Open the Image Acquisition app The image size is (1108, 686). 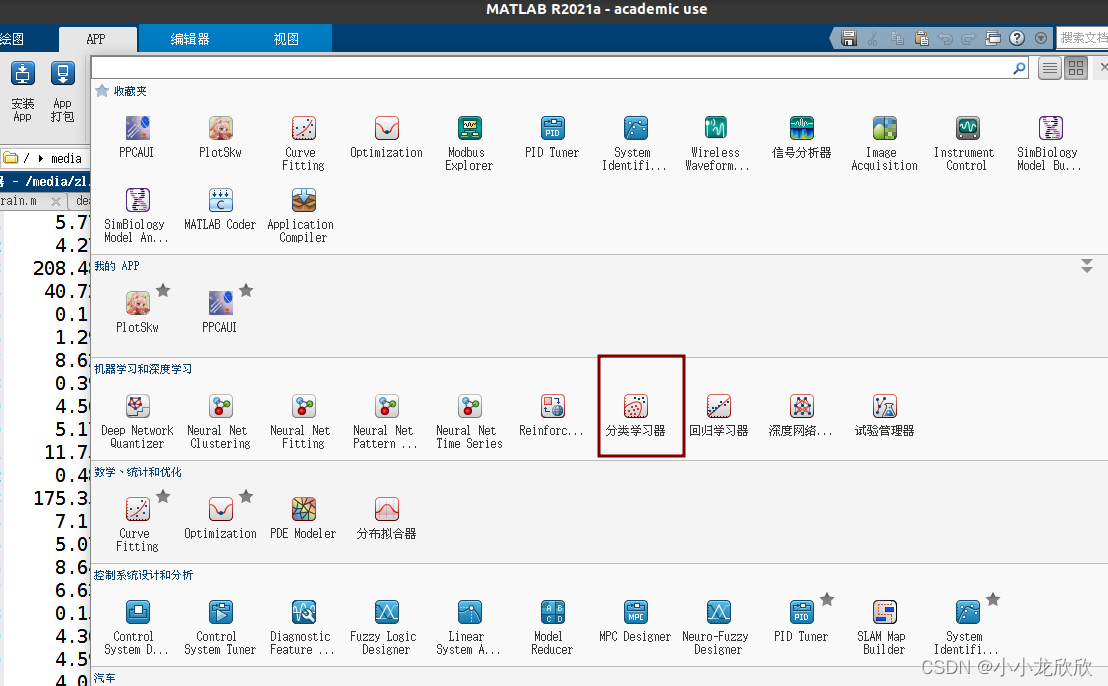pyautogui.click(x=884, y=143)
